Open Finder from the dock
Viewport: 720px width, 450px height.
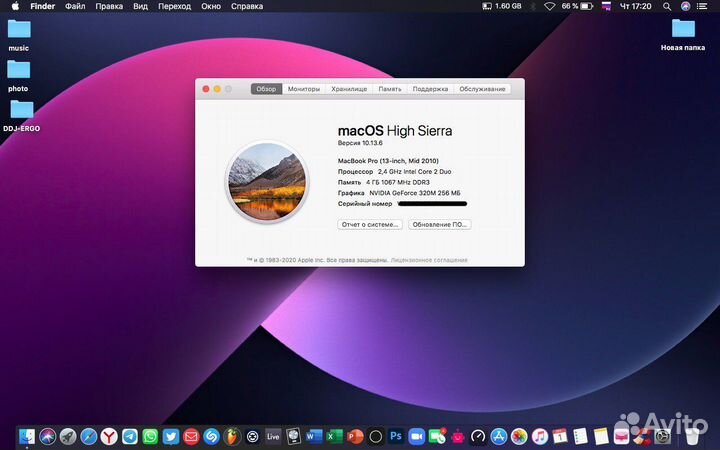click(x=27, y=436)
